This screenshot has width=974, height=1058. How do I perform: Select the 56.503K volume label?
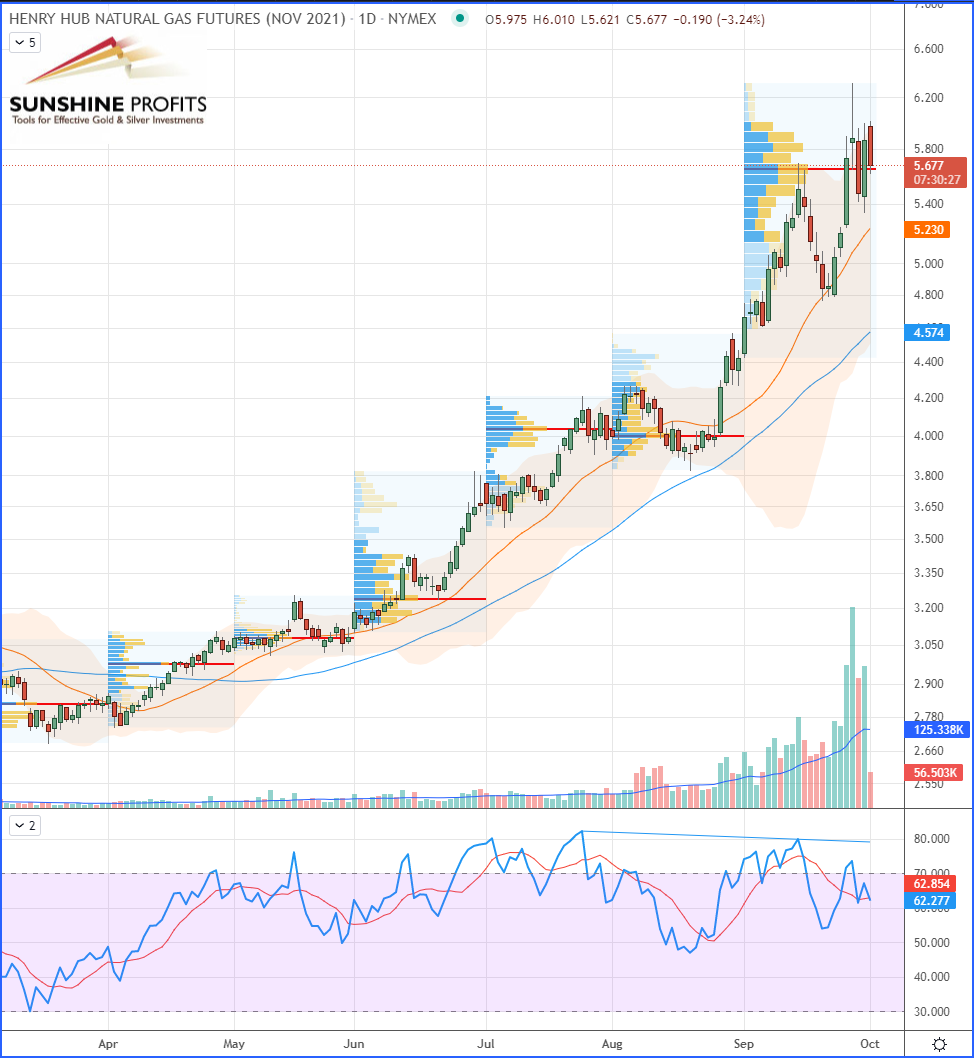[934, 773]
